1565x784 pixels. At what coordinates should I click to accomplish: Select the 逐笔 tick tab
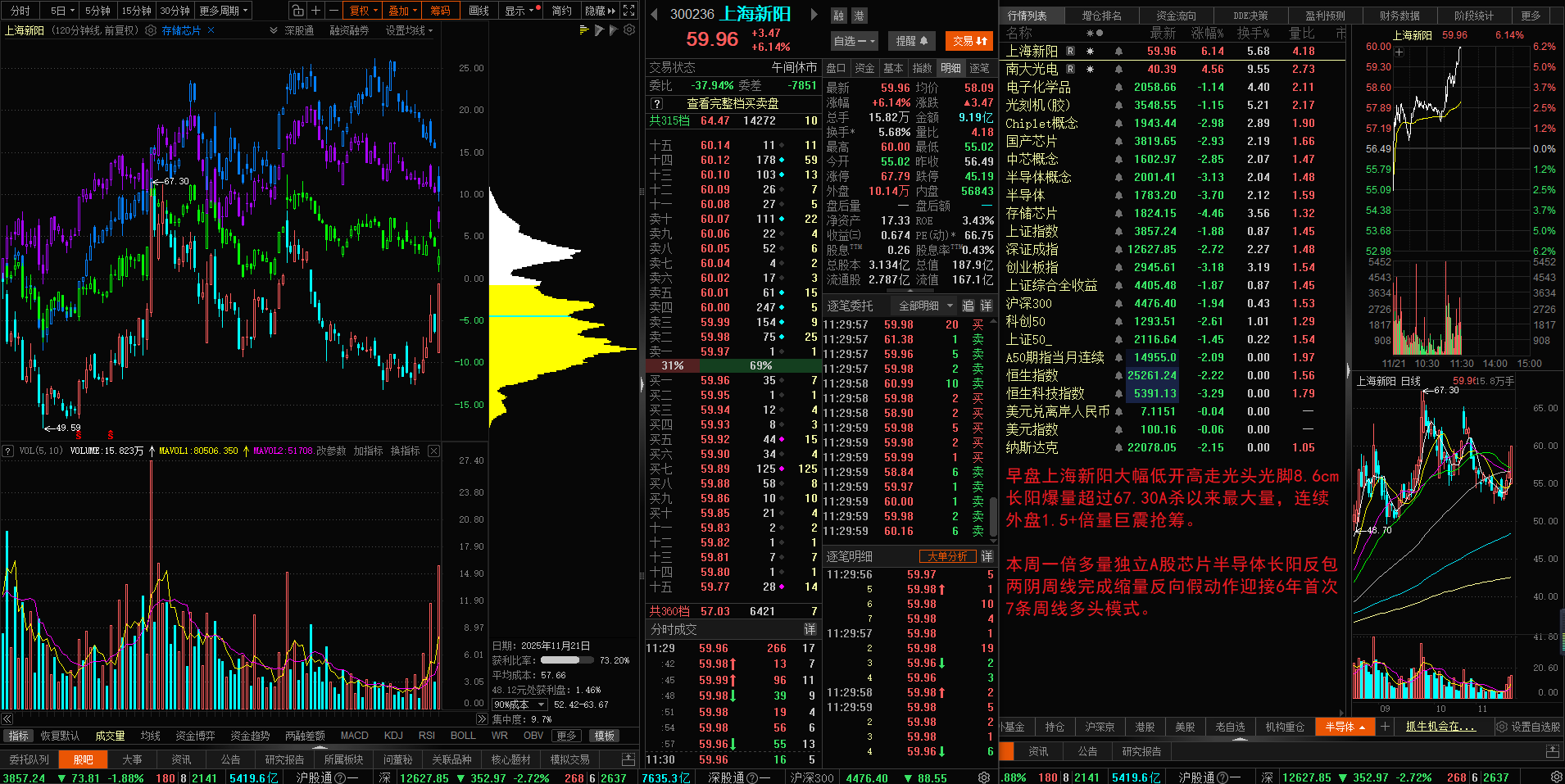(979, 68)
